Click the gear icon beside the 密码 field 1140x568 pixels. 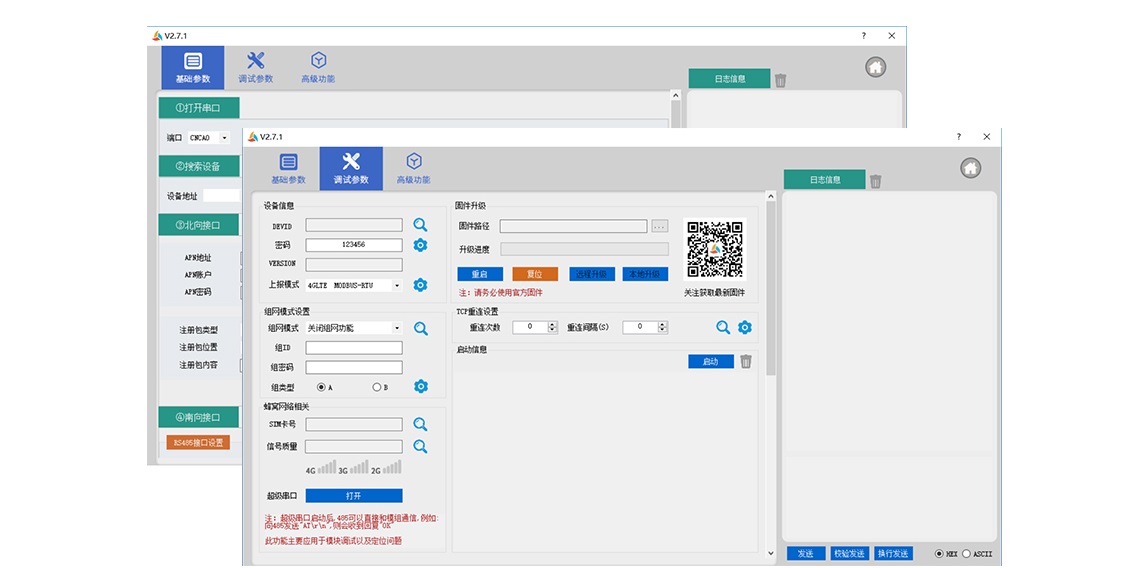tap(420, 245)
